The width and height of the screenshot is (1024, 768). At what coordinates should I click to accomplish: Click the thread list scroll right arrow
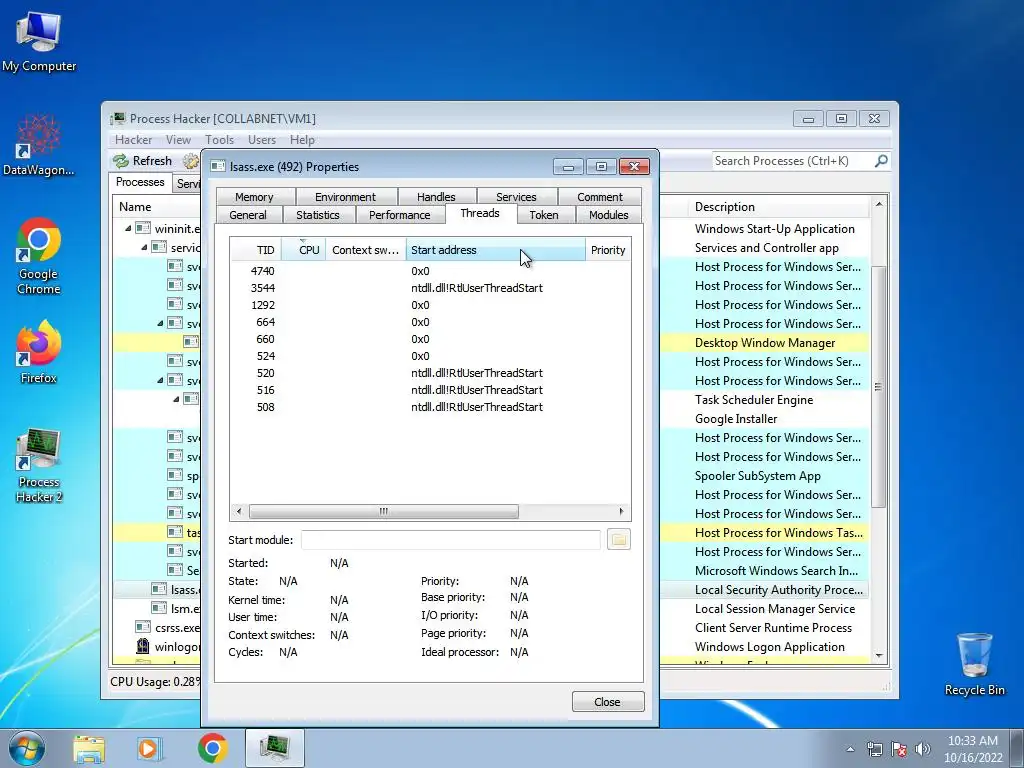pos(621,511)
